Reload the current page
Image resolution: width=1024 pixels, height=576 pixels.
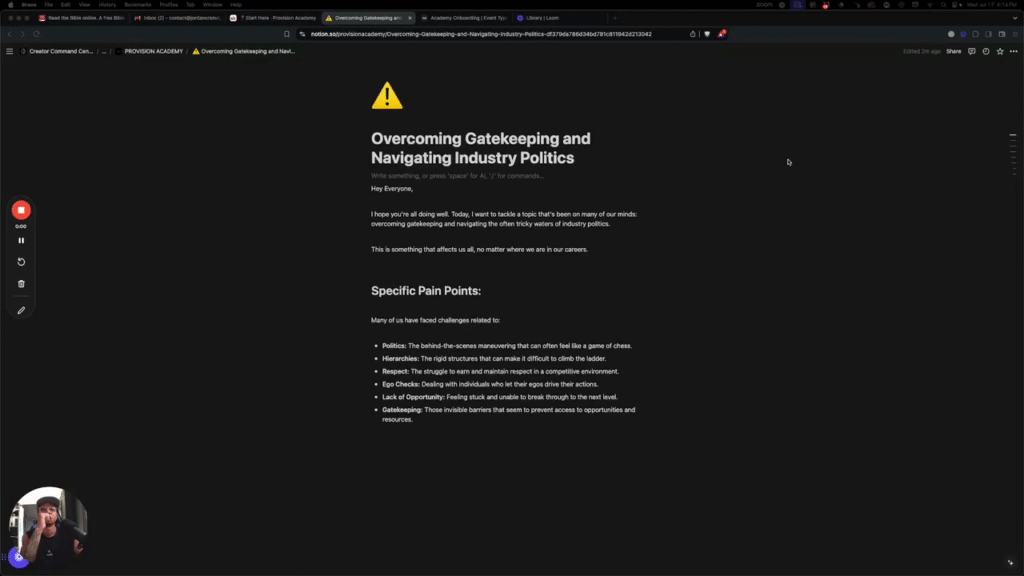[37, 34]
